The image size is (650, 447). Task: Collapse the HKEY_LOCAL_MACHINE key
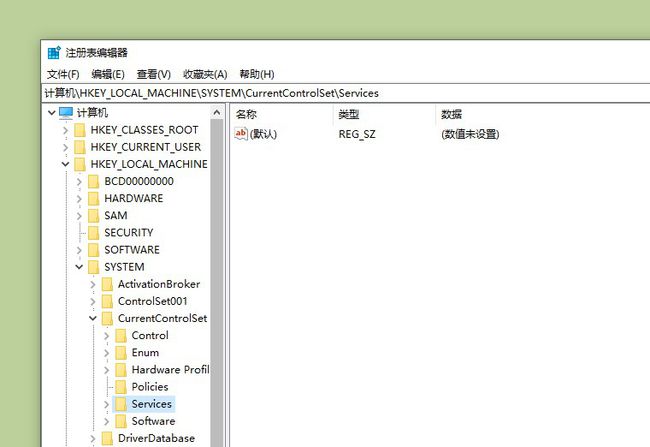click(x=65, y=164)
